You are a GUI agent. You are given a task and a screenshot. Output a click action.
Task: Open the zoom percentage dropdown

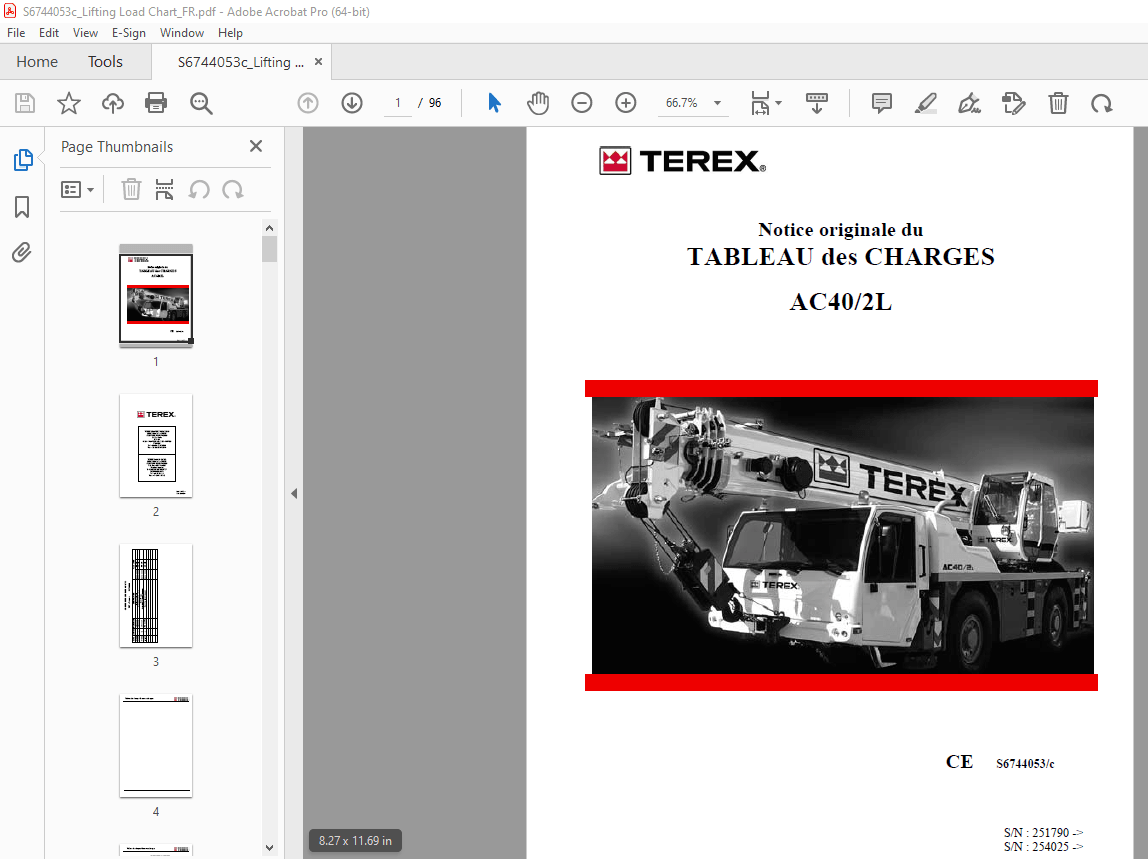(x=716, y=102)
